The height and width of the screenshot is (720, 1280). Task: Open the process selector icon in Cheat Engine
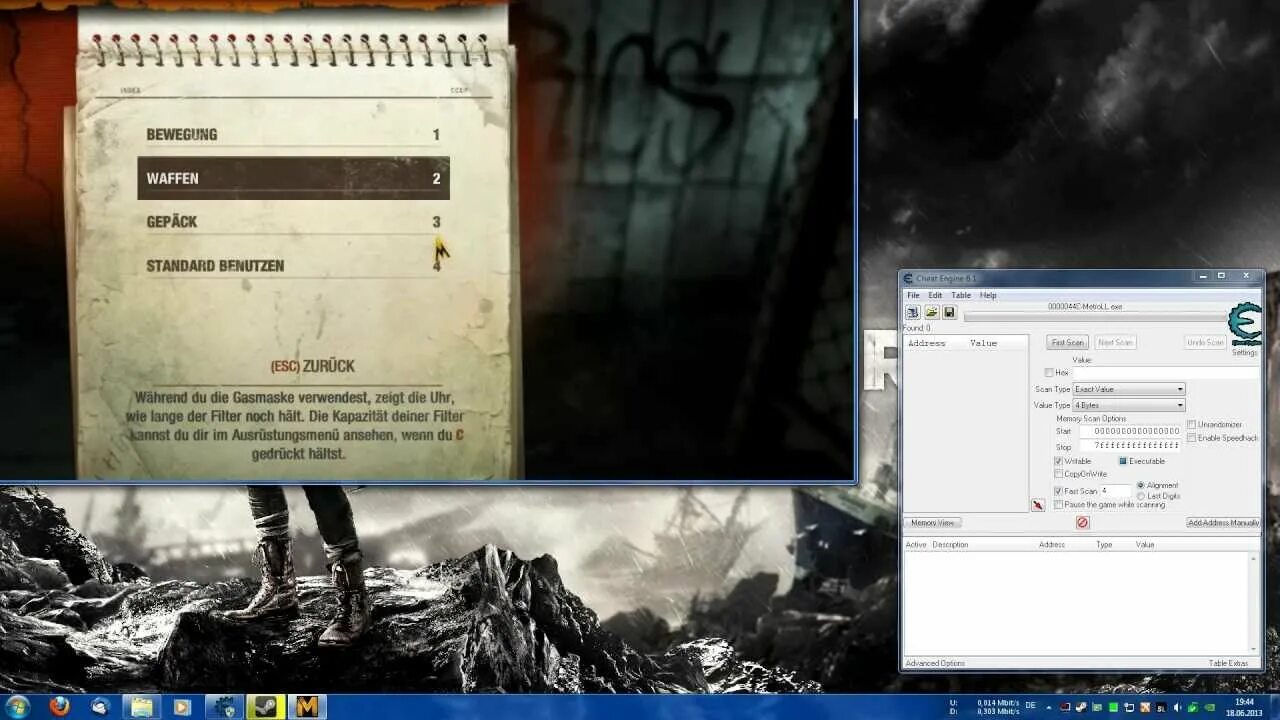click(x=913, y=312)
